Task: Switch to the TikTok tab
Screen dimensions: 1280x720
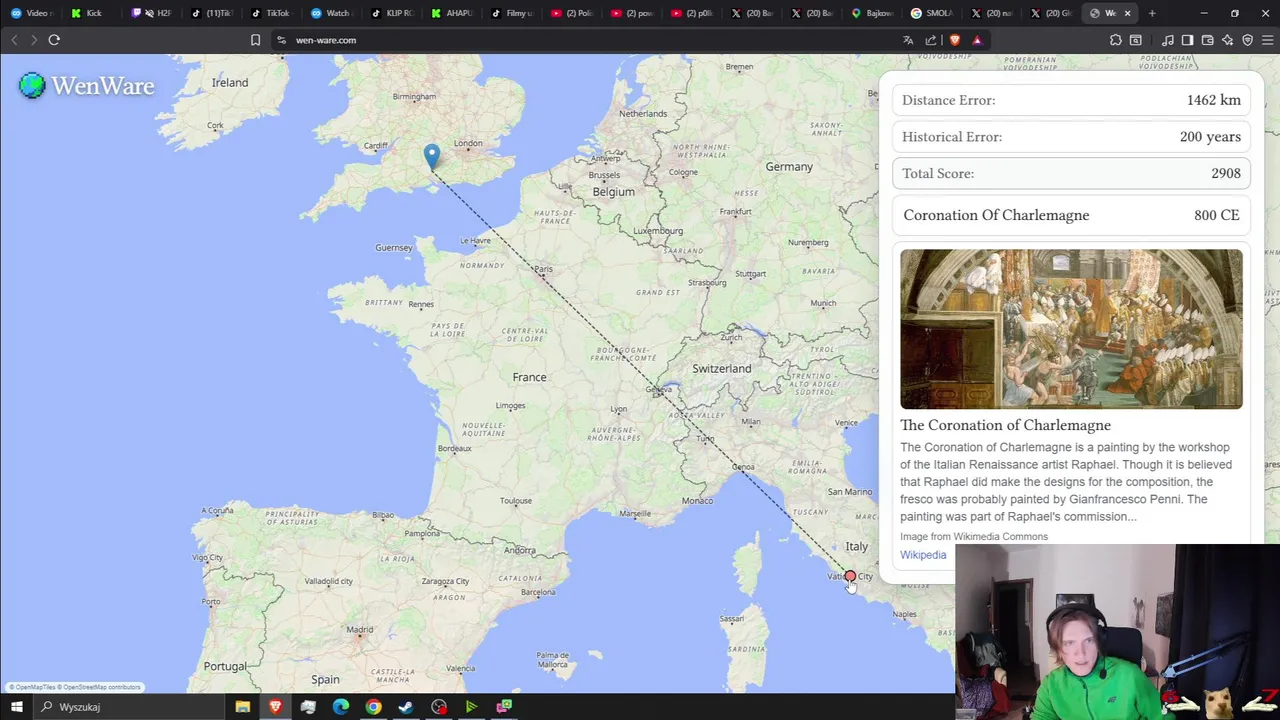Action: pos(272,13)
